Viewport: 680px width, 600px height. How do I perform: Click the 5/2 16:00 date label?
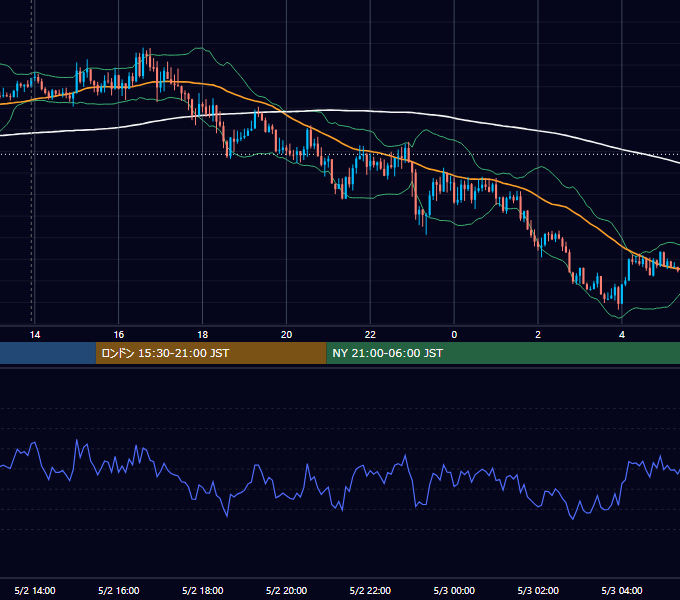point(118,590)
